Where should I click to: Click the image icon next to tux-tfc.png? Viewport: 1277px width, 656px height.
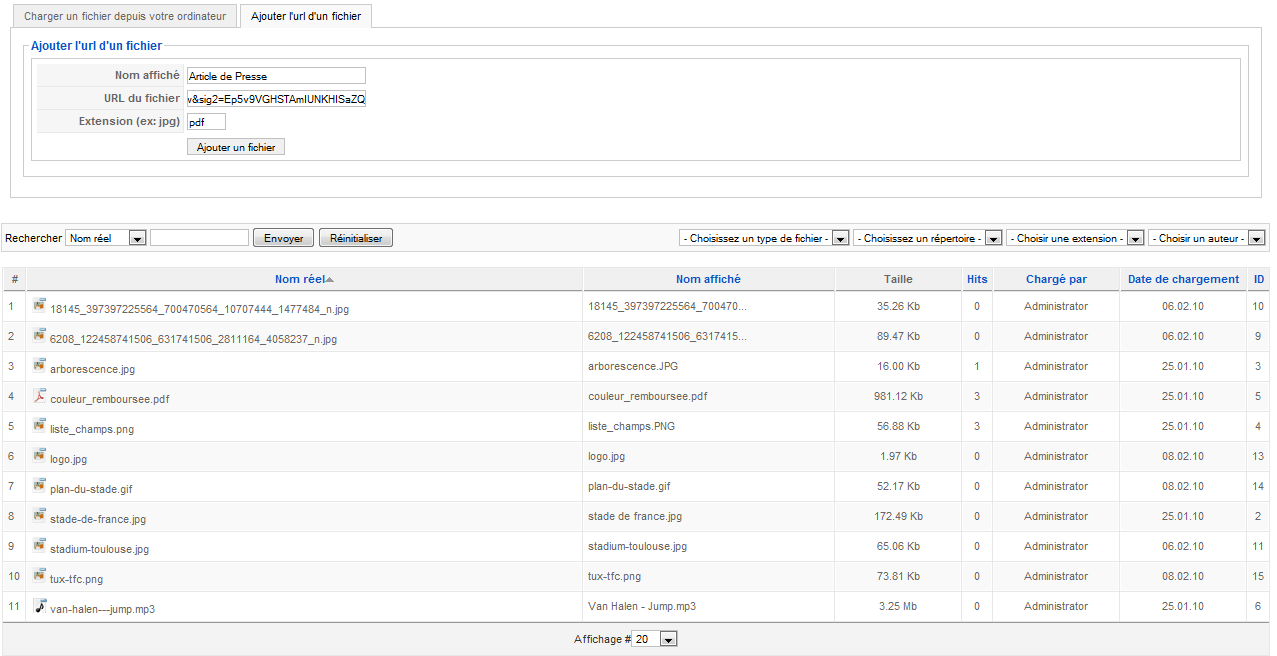tap(40, 576)
